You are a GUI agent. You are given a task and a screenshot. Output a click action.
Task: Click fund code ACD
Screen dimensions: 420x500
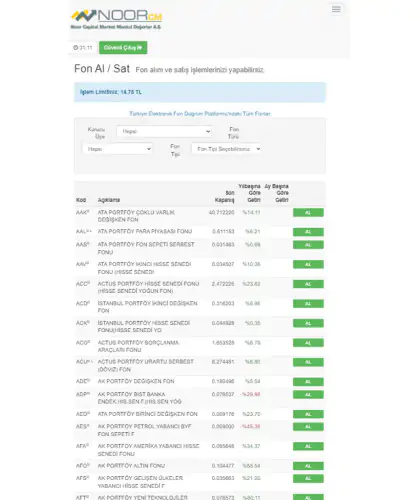(83, 303)
